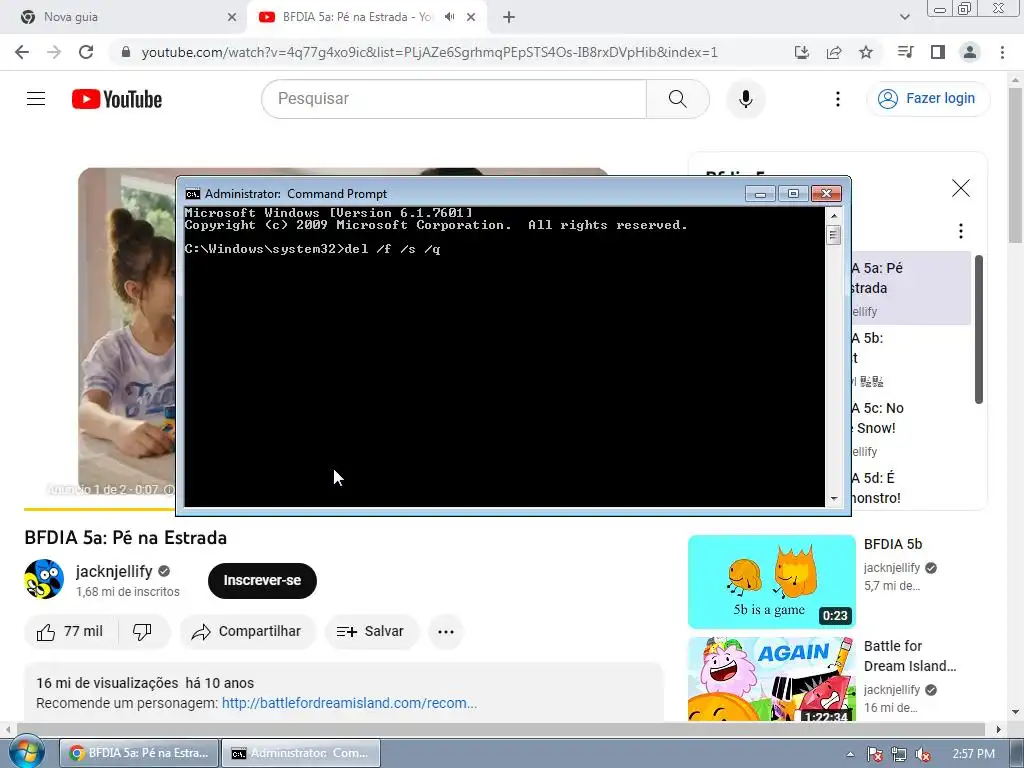Focus the Pesquisar search field
Screen dimensions: 1024x768
tap(455, 99)
